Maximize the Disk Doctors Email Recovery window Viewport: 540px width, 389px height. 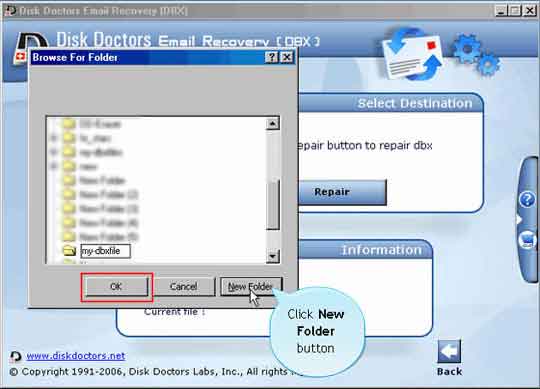pos(515,11)
